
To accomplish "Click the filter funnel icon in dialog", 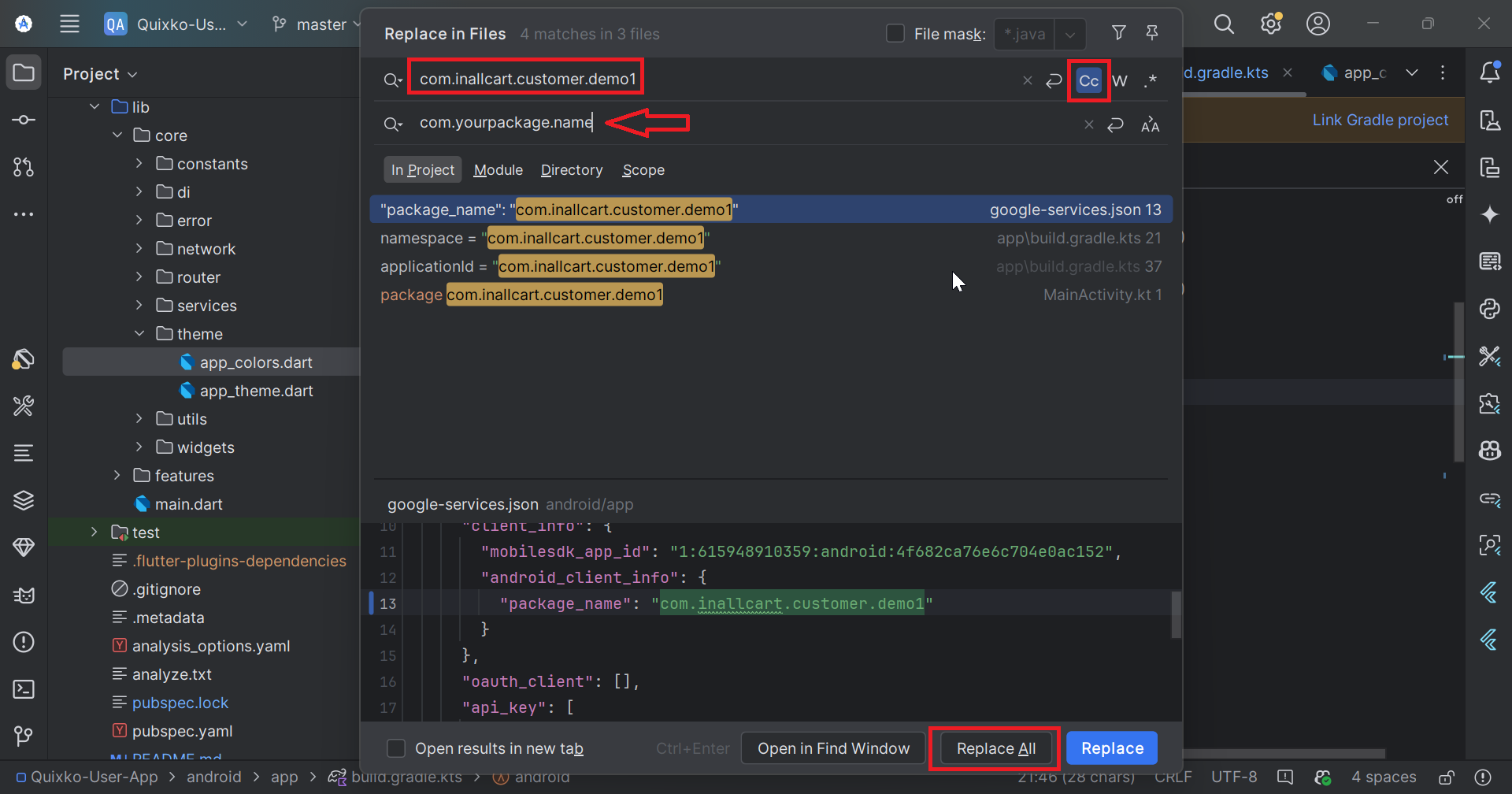I will point(1118,33).
